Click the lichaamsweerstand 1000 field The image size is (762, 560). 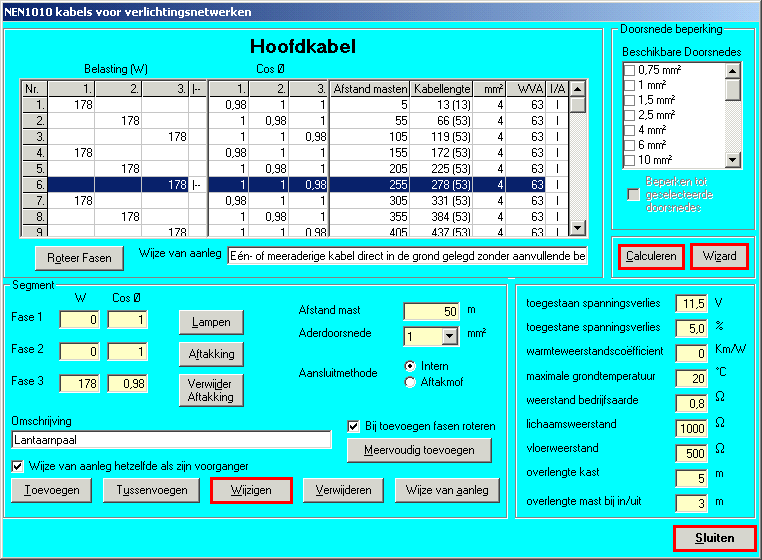point(692,428)
